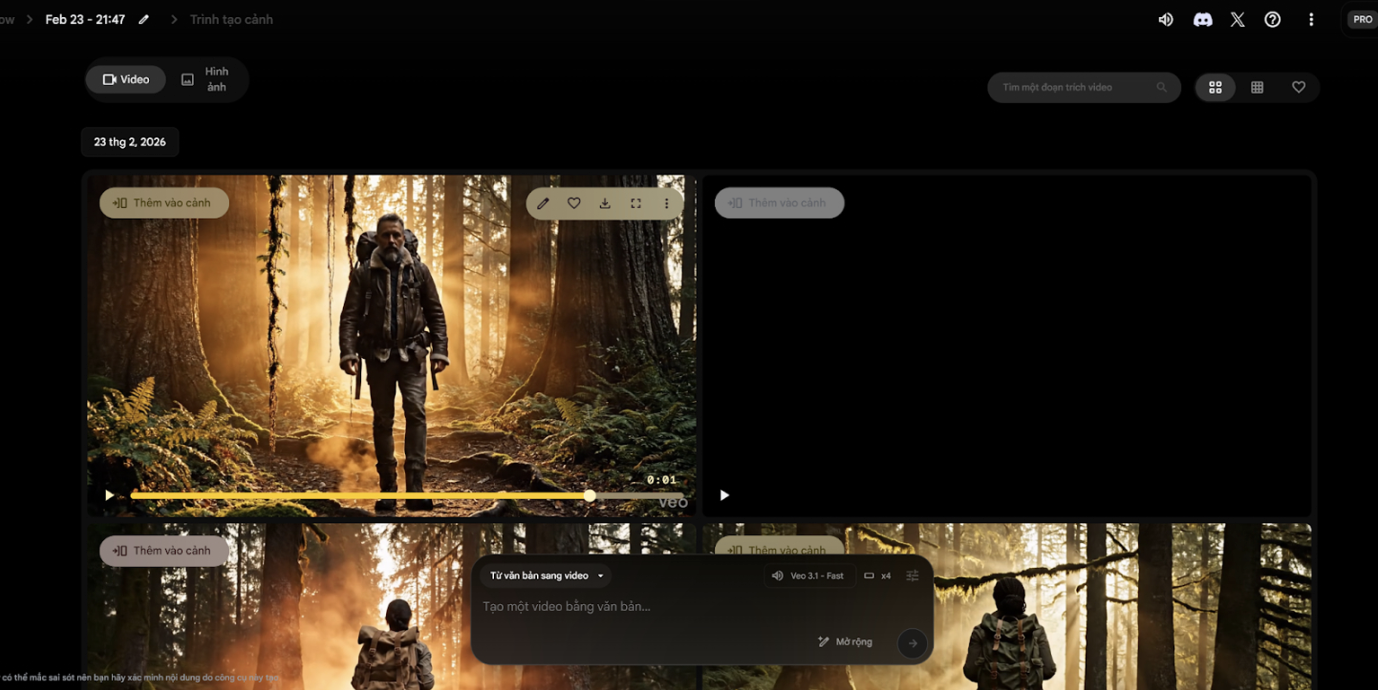This screenshot has width=1378, height=690.
Task: Open the header three-dot overflow menu
Action: [x=1311, y=20]
